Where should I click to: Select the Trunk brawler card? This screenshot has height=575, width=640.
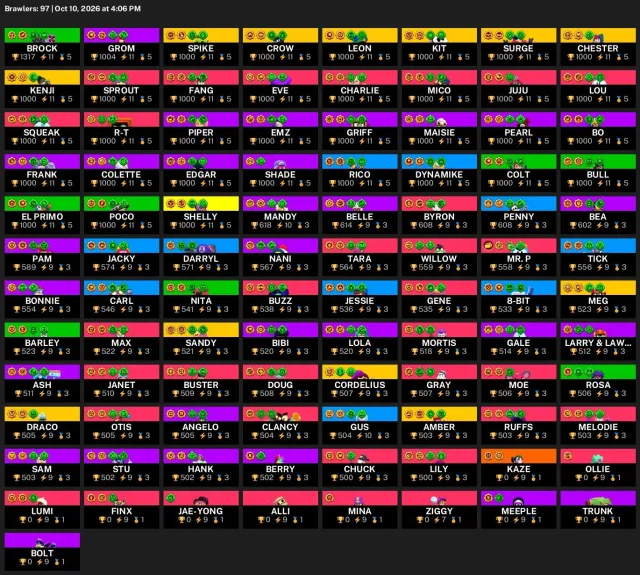point(598,508)
